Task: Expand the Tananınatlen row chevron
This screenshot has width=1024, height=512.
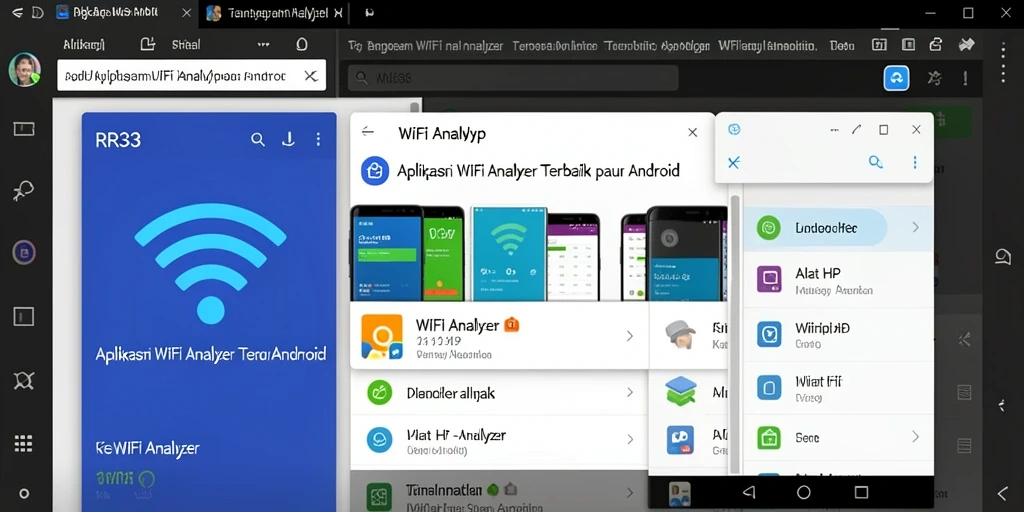Action: [x=630, y=493]
